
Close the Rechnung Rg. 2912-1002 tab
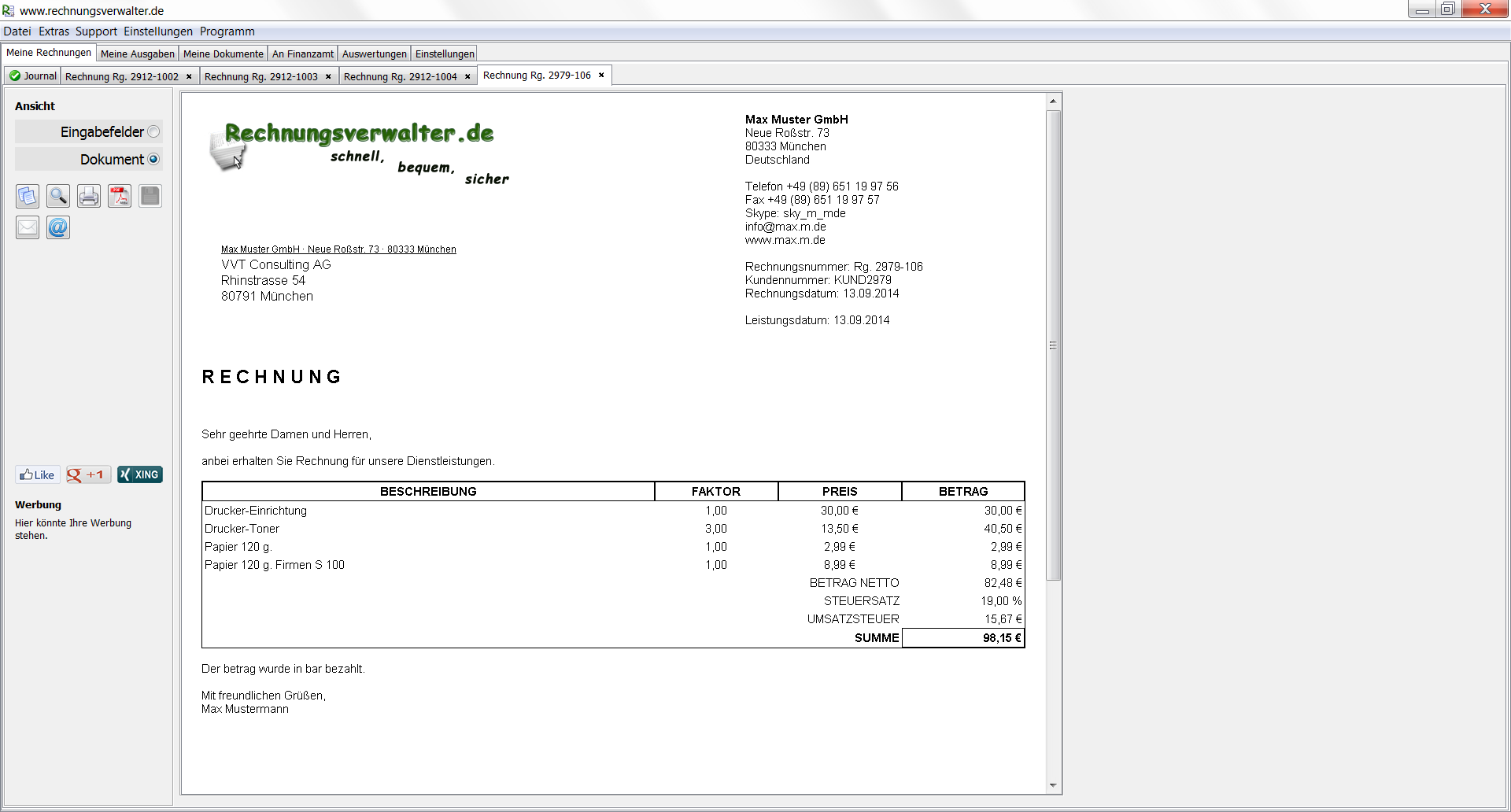tap(189, 77)
